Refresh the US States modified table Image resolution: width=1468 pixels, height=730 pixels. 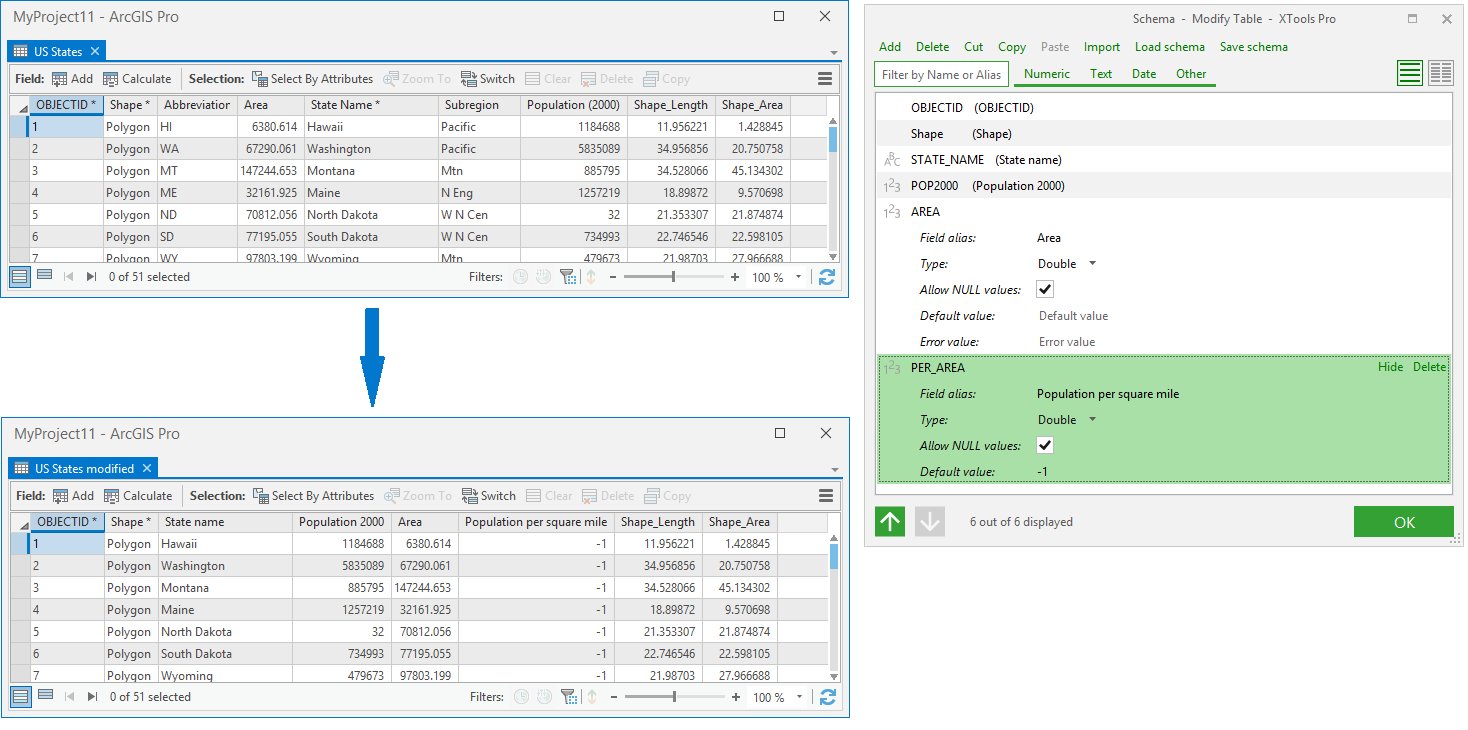(827, 697)
